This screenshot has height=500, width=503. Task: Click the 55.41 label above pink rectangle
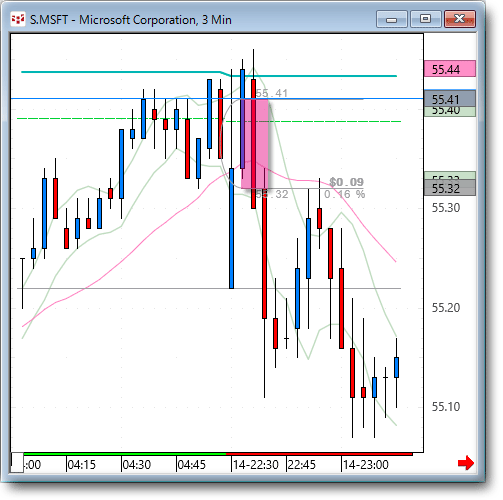(272, 93)
